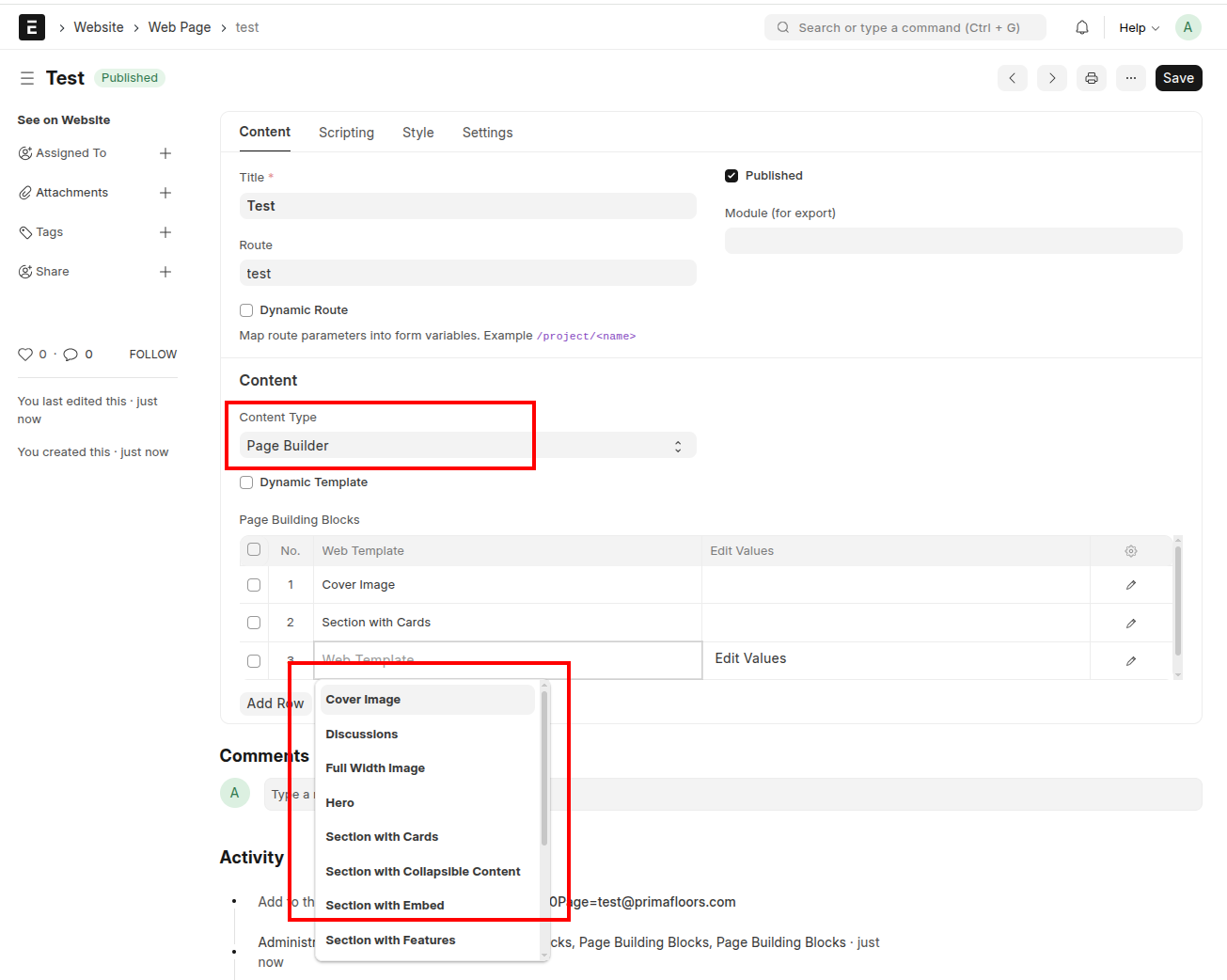Add an assignee with plus icon
1227x980 pixels.
(x=165, y=153)
